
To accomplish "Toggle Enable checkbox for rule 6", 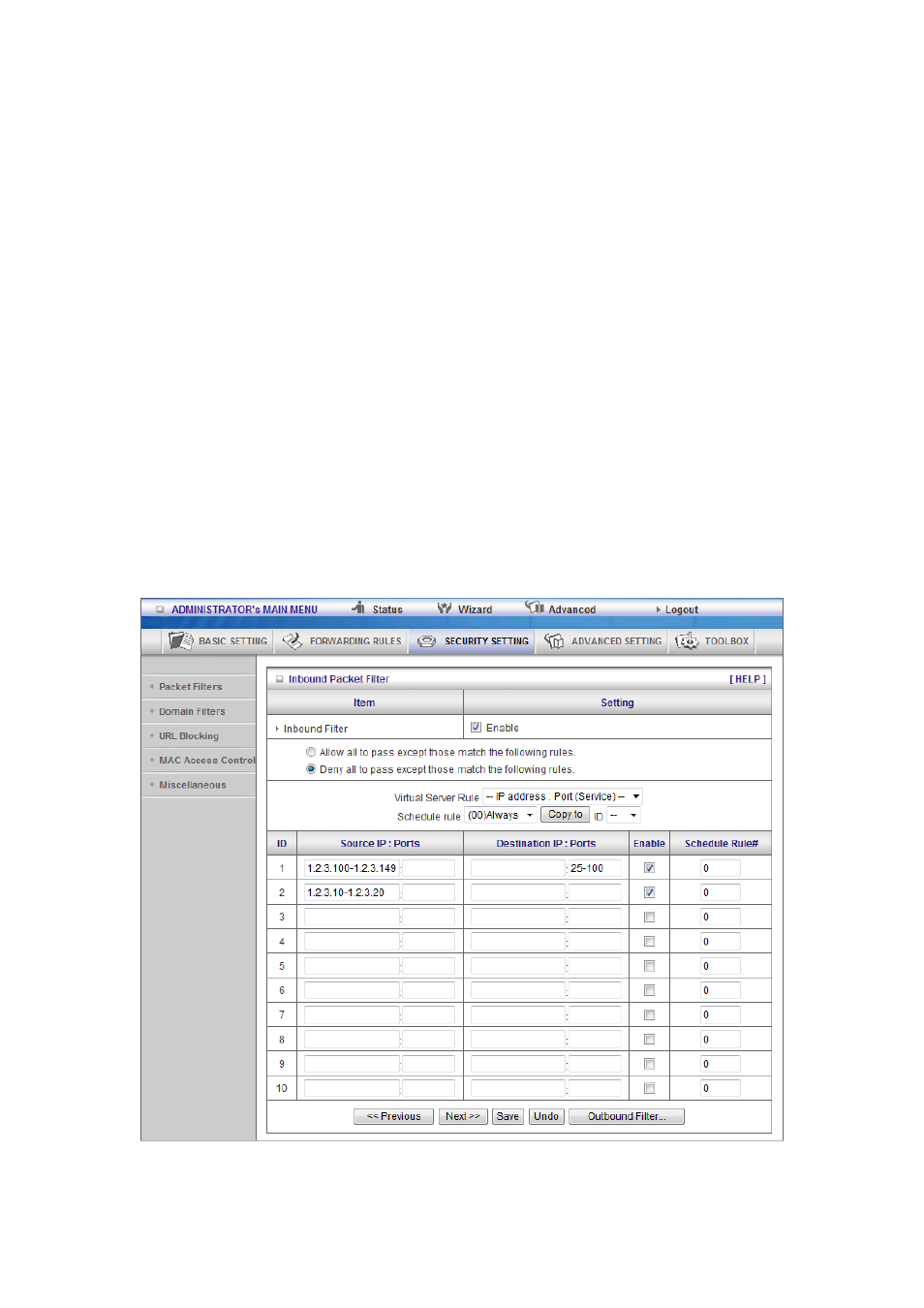I will point(649,990).
